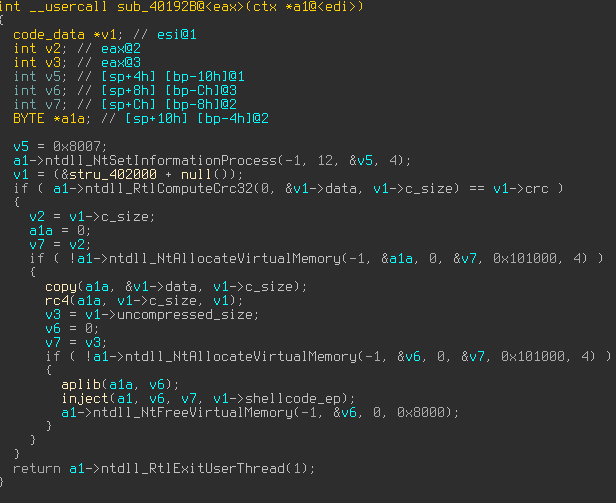This screenshot has height=503, width=616.
Task: Select the BYTE type keyword
Action: 30,118
